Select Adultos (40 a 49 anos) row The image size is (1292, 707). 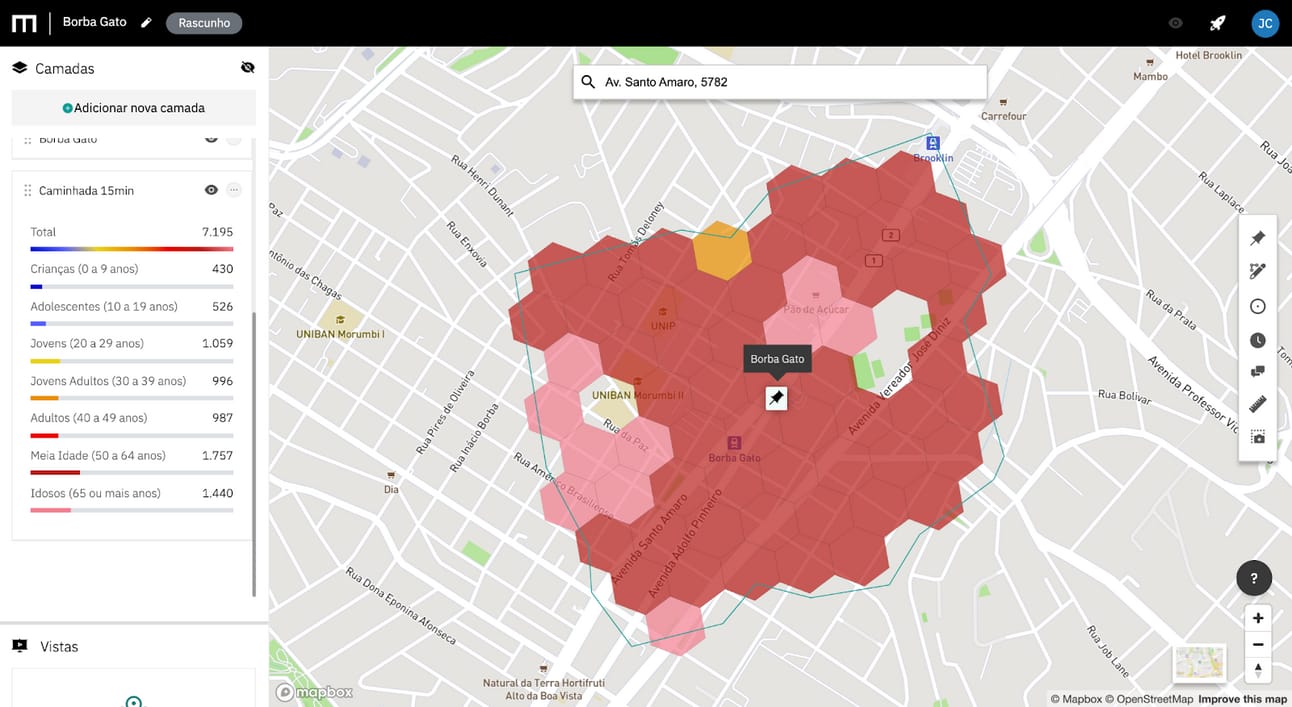coord(132,424)
